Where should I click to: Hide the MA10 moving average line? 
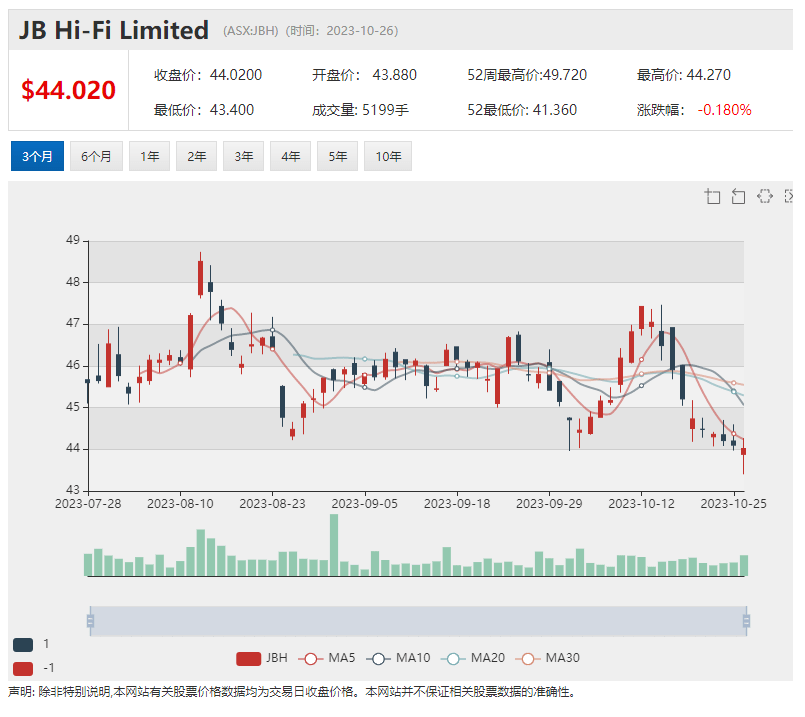(x=399, y=658)
